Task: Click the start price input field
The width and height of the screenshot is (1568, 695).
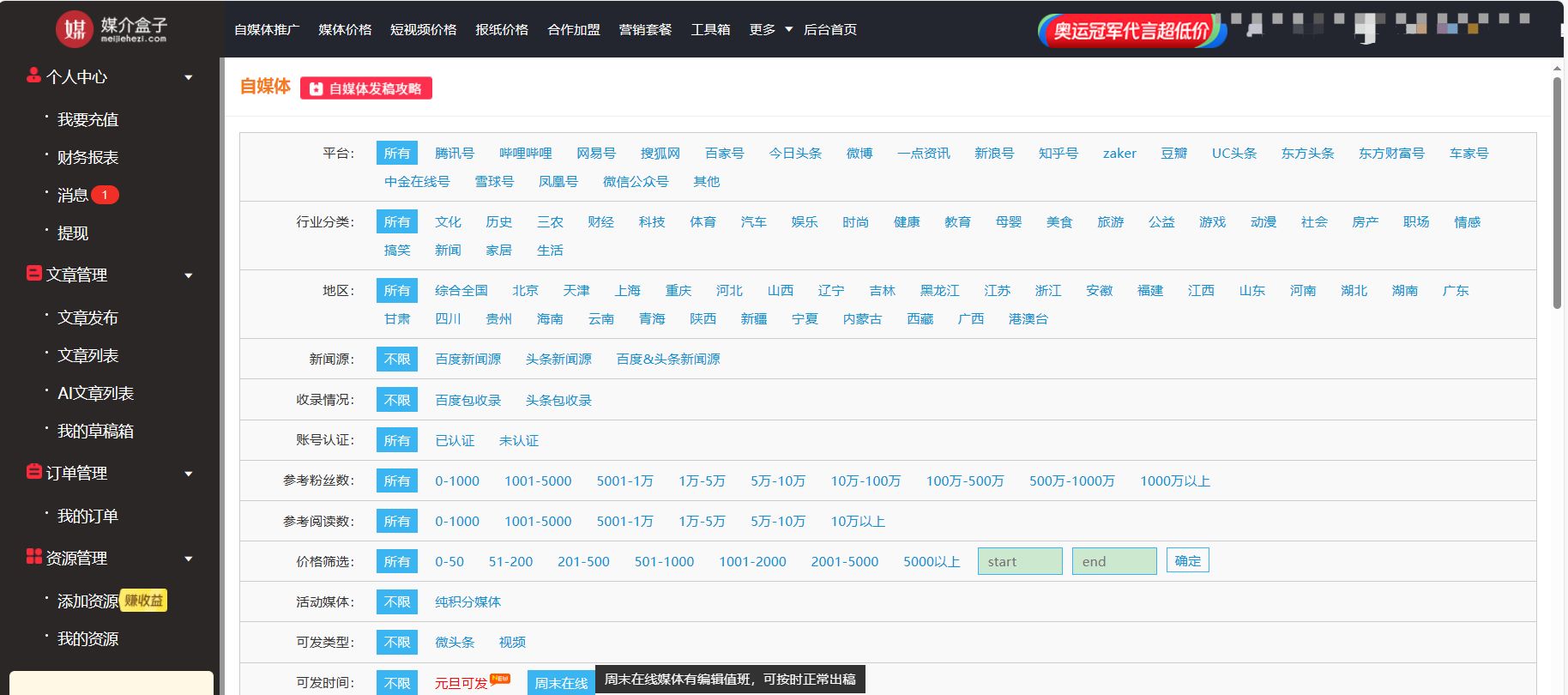Action: pyautogui.click(x=1020, y=561)
